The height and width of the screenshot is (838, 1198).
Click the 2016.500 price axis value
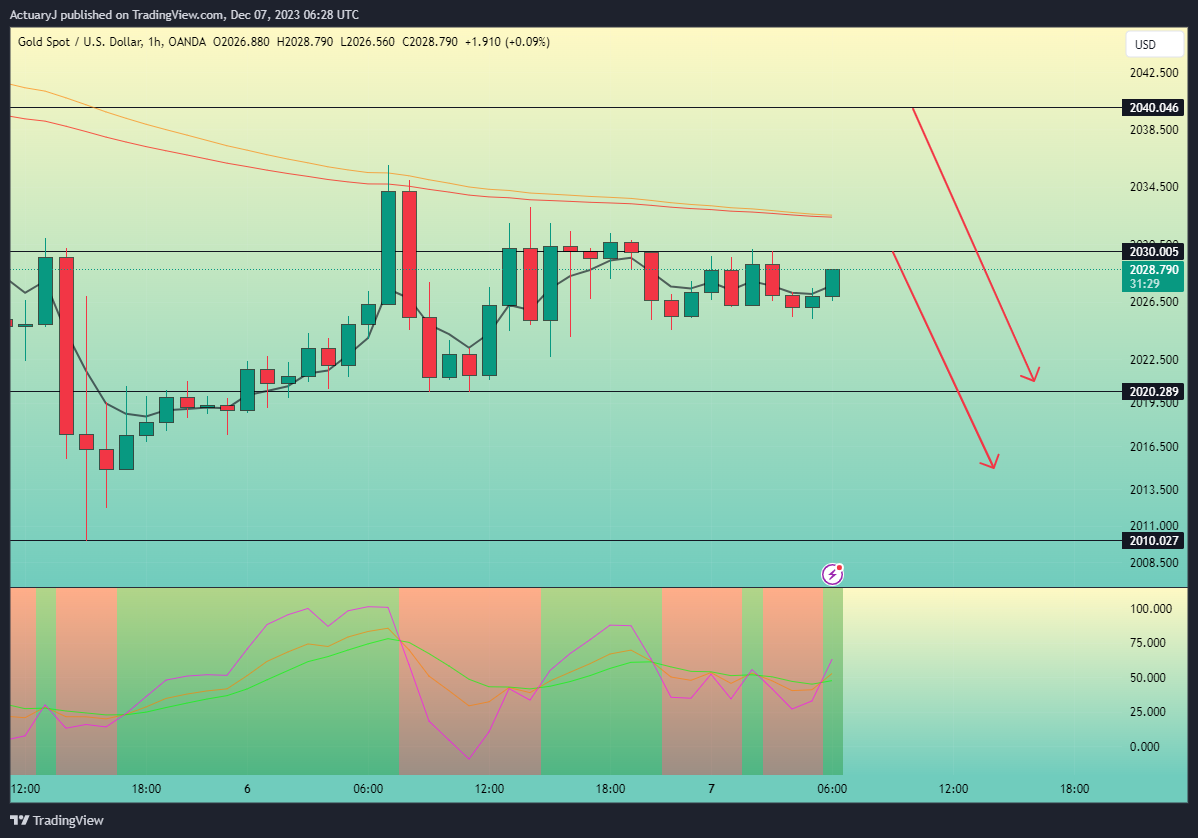(1154, 447)
